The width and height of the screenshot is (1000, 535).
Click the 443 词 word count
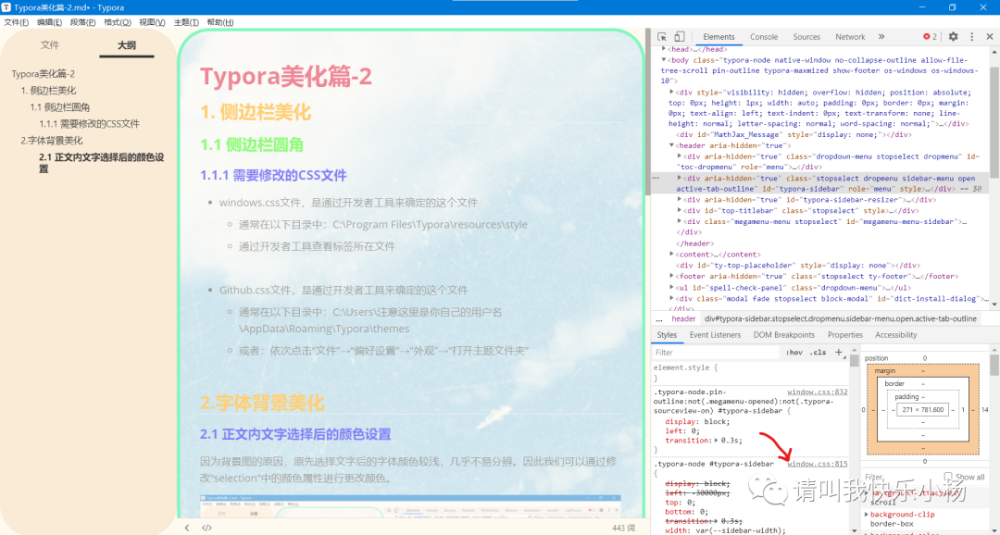pyautogui.click(x=624, y=527)
